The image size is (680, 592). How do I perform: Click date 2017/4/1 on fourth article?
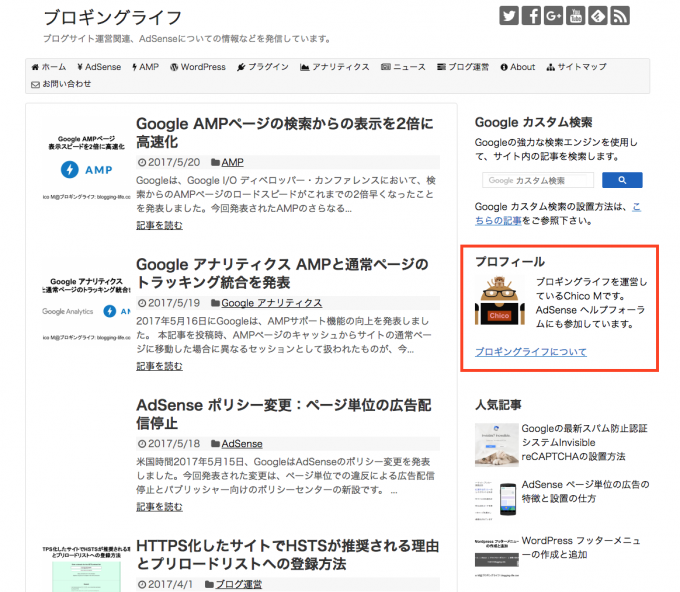point(171,584)
